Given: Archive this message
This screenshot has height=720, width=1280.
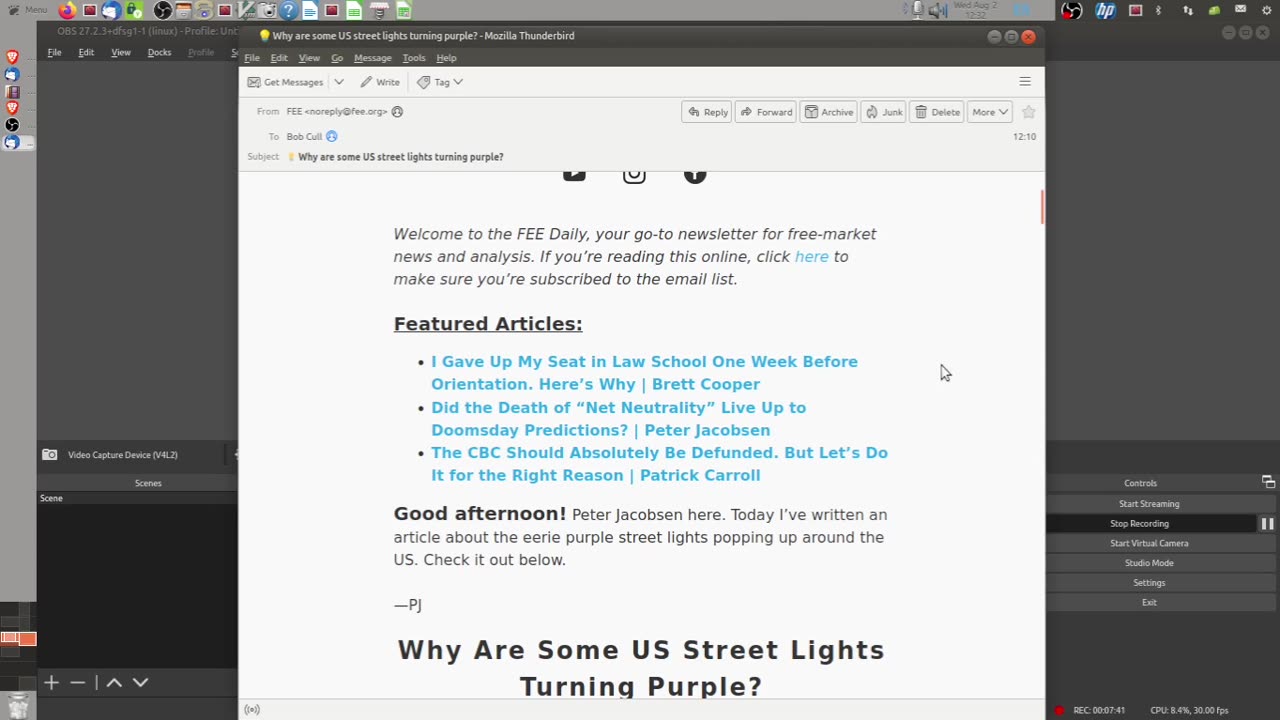Looking at the screenshot, I should click(x=829, y=112).
